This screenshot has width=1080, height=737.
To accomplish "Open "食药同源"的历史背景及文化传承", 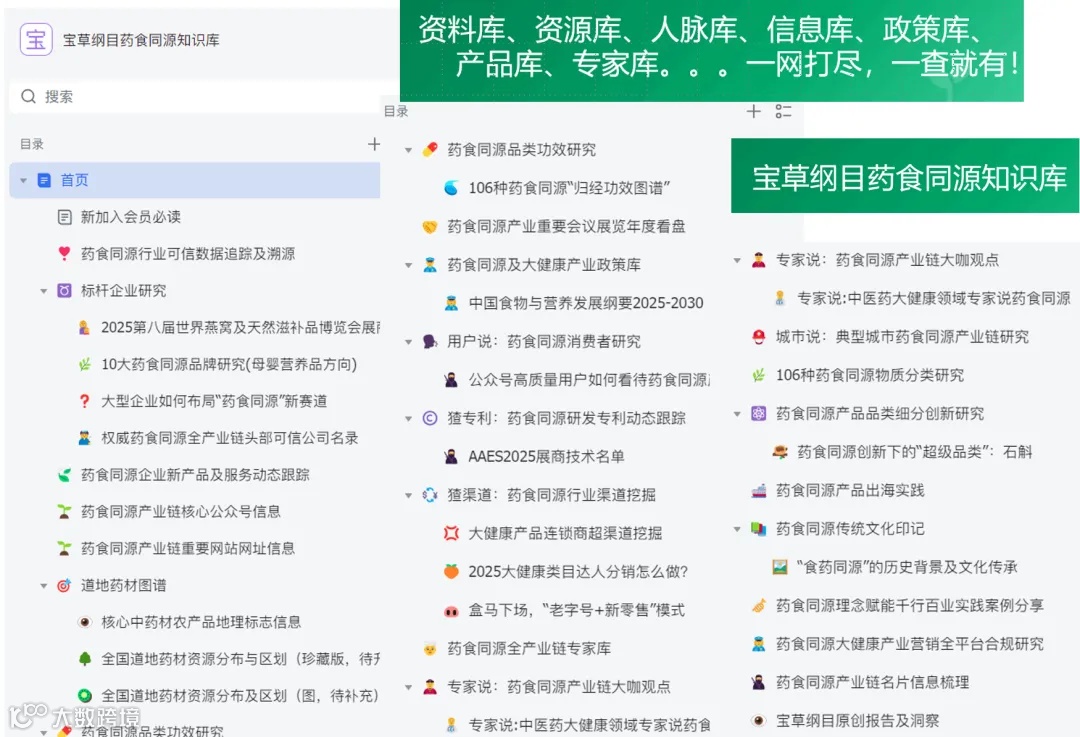I will (x=907, y=567).
